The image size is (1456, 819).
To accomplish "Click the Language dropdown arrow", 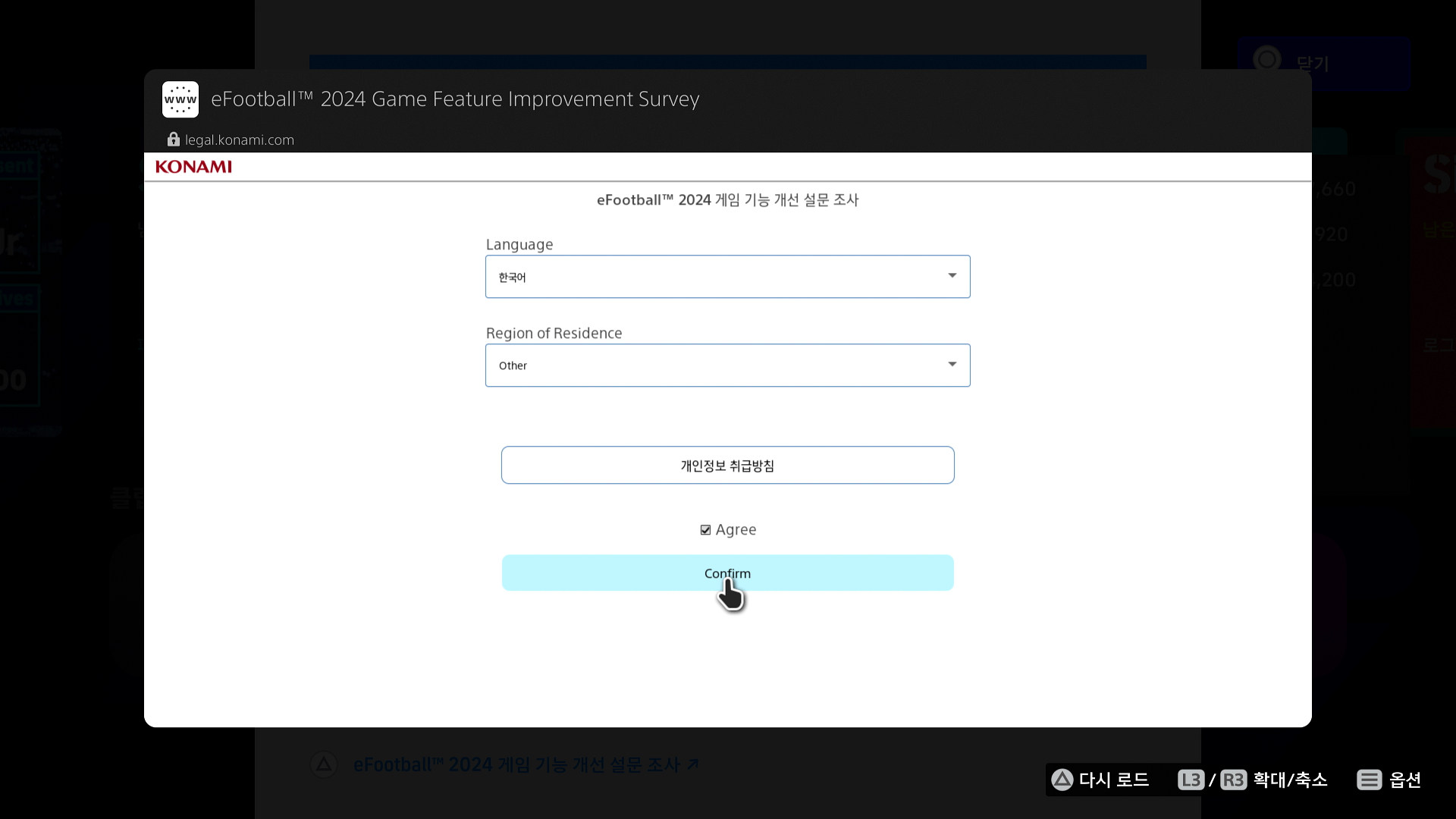I will [952, 276].
